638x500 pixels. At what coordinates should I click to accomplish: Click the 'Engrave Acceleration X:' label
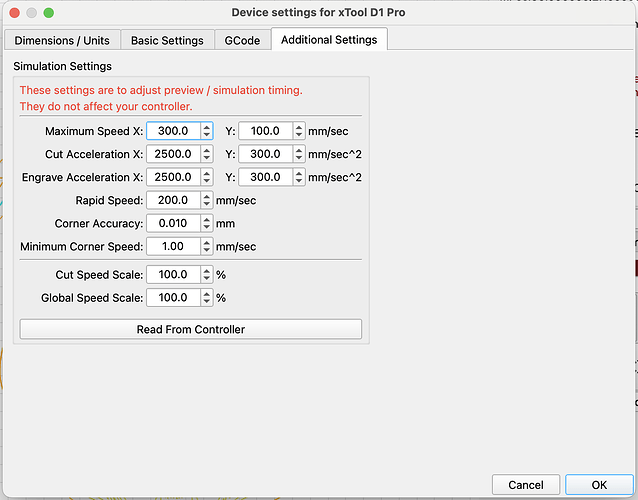point(83,177)
